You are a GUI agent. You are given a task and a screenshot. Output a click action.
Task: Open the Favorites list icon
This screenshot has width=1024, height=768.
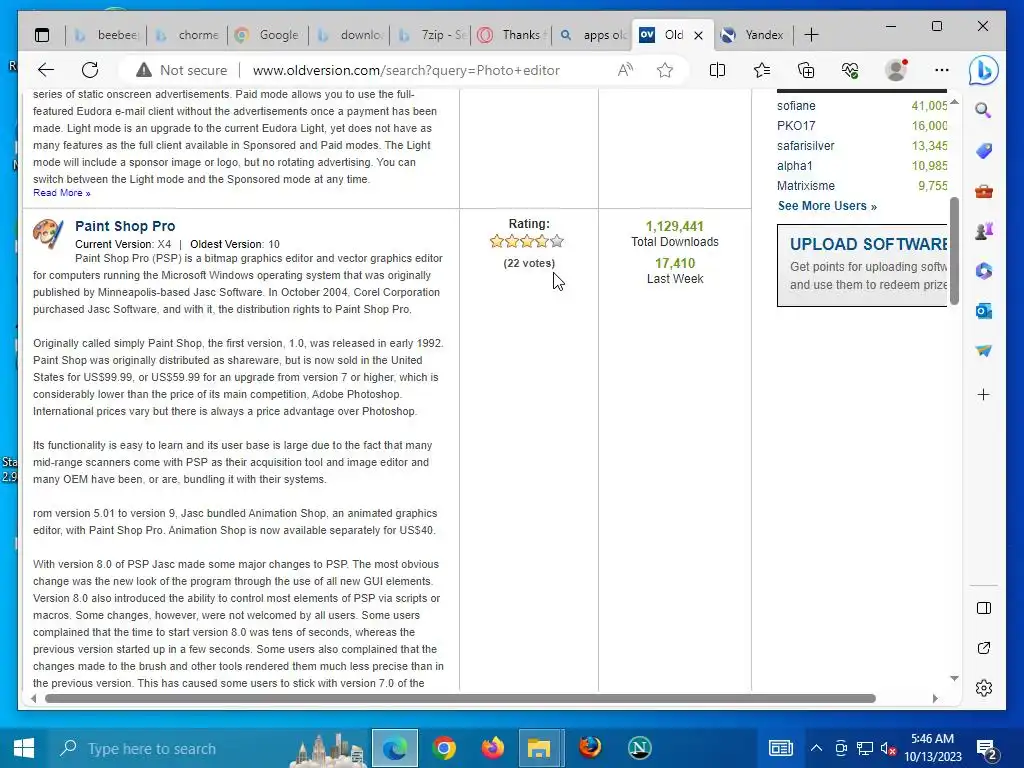(761, 70)
